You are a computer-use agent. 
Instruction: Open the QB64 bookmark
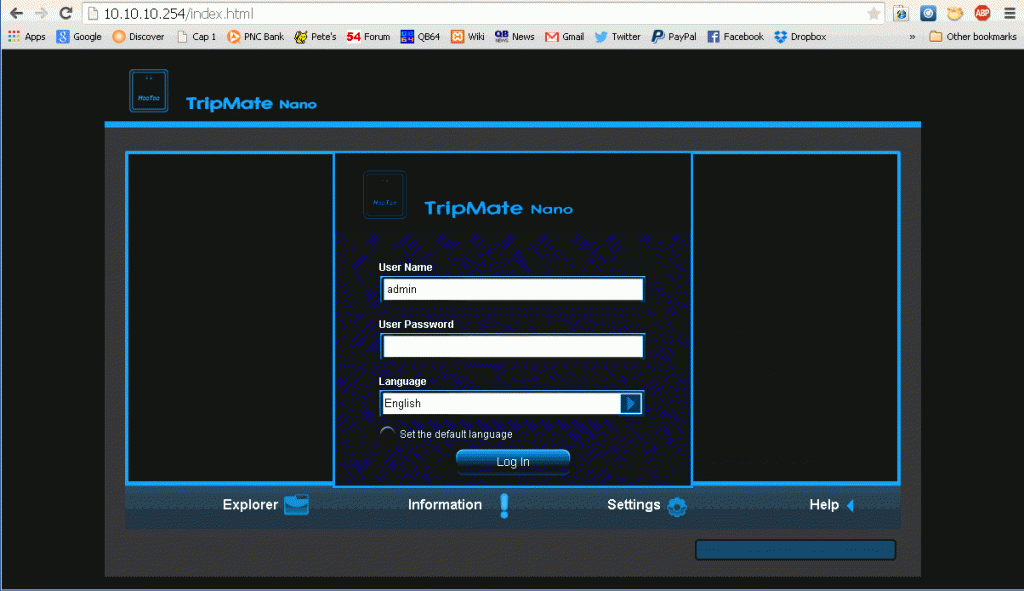(420, 37)
